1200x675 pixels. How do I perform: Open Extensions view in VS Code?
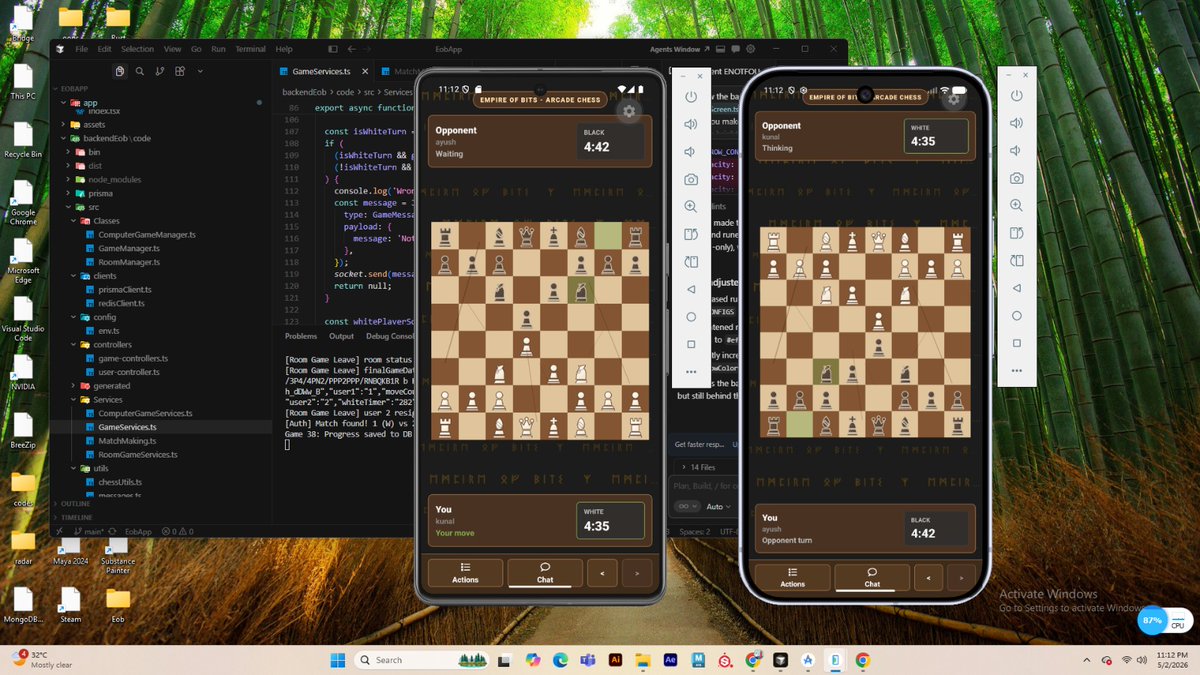[180, 71]
